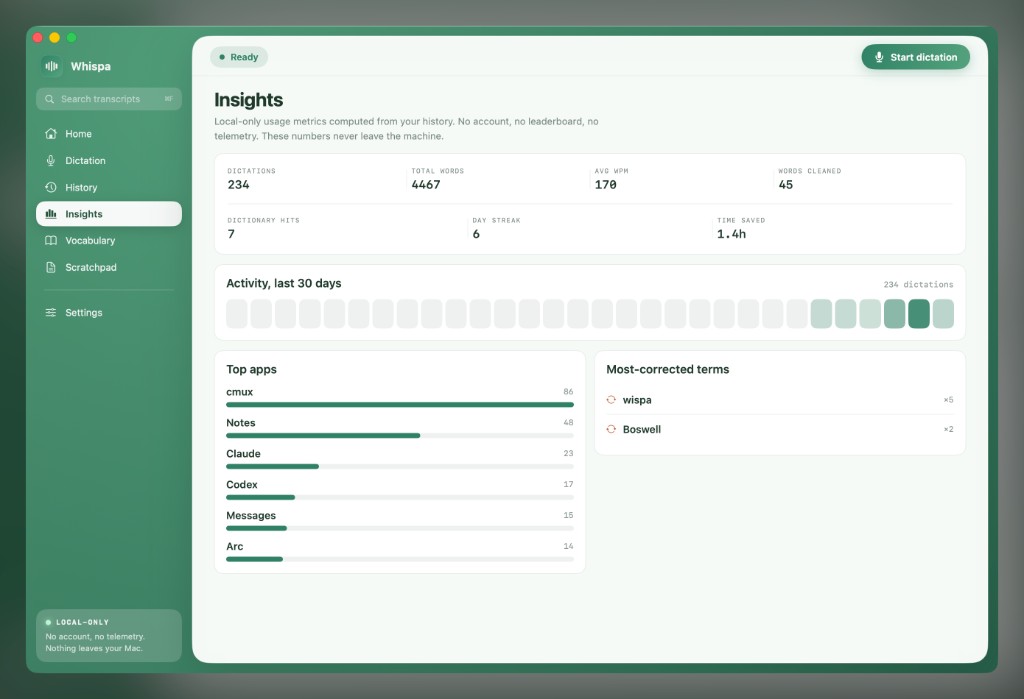
Task: Click the Scratchpad document icon
Action: (x=51, y=267)
